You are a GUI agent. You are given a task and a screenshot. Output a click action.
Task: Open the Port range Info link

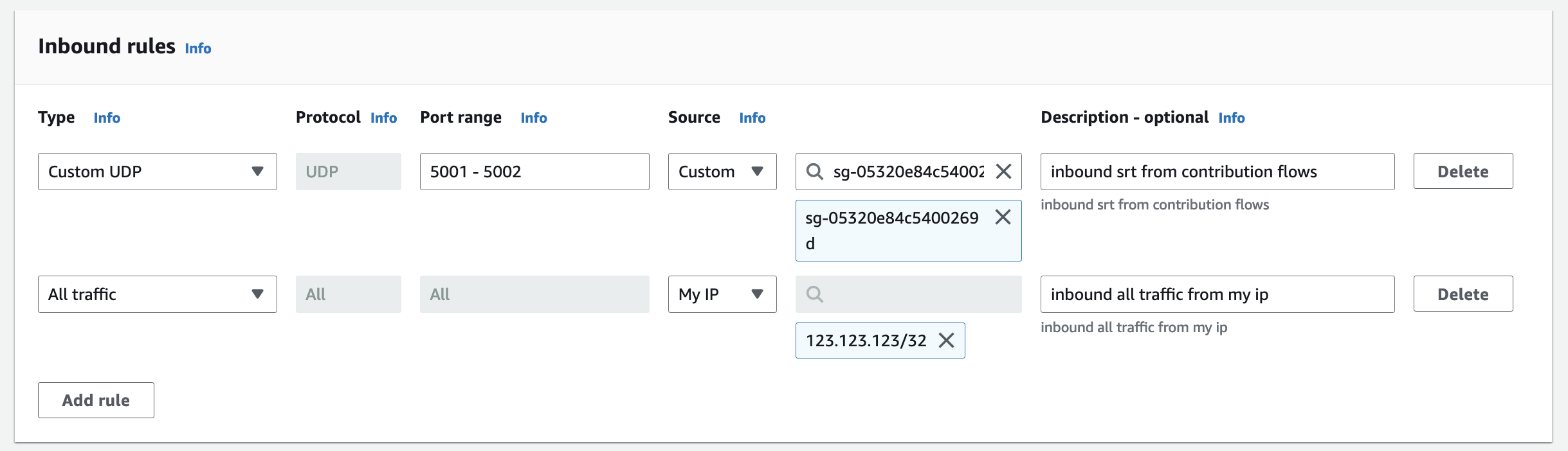534,118
